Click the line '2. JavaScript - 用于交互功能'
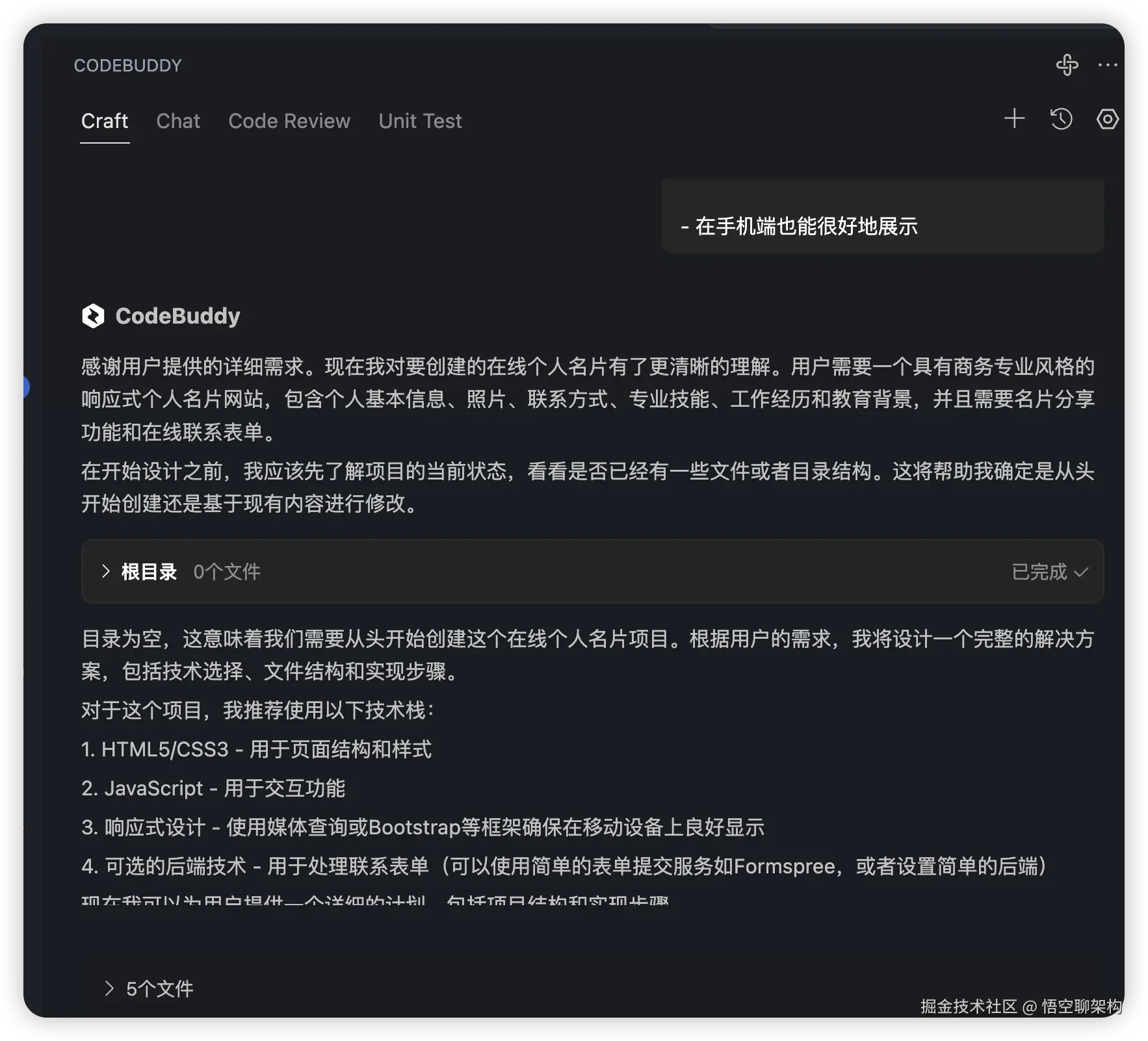Viewport: 1148px width, 1041px height. [x=213, y=788]
